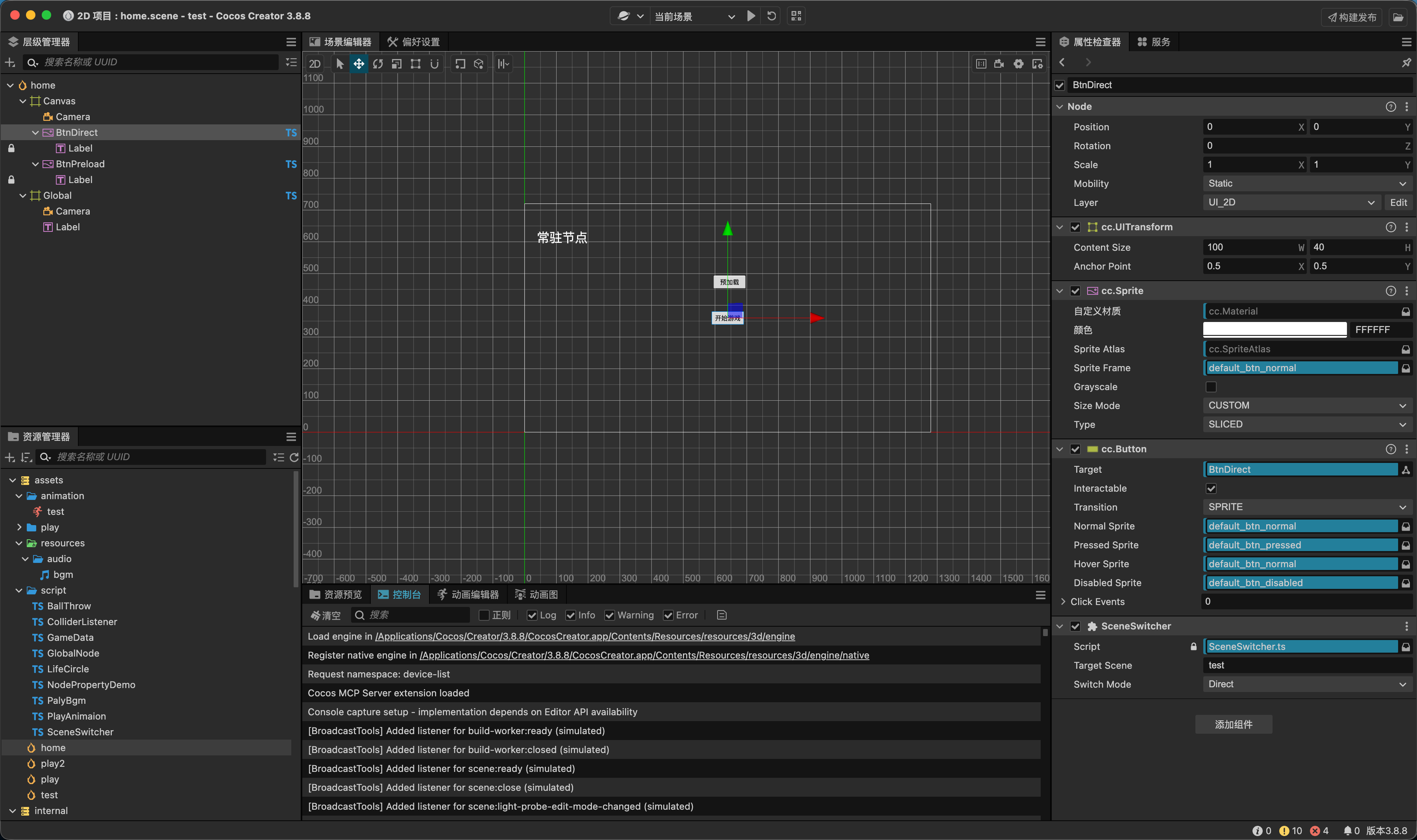Click the add node plus icon
Screen dimensions: 1417x840
[9, 62]
